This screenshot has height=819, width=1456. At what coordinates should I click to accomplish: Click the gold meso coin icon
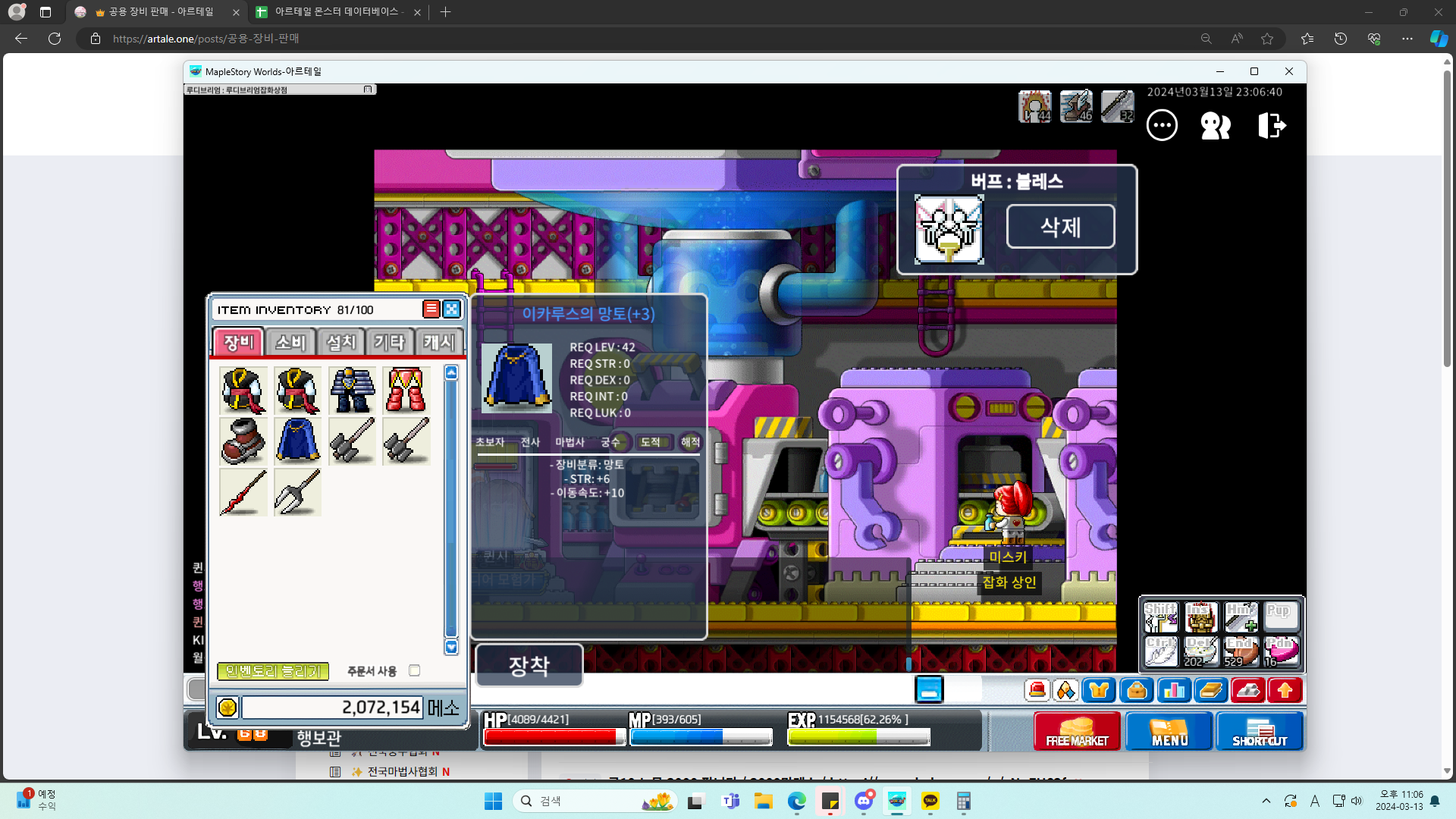[227, 708]
